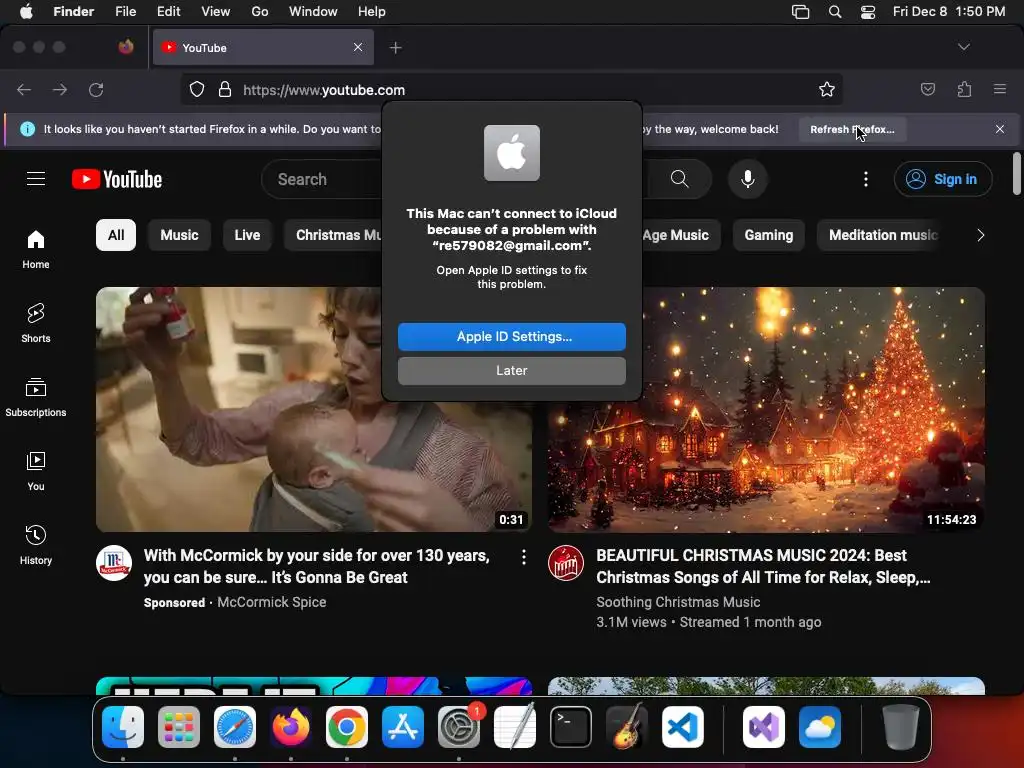This screenshot has width=1024, height=768.
Task: Open the tracking protection shield icon
Action: 197,89
